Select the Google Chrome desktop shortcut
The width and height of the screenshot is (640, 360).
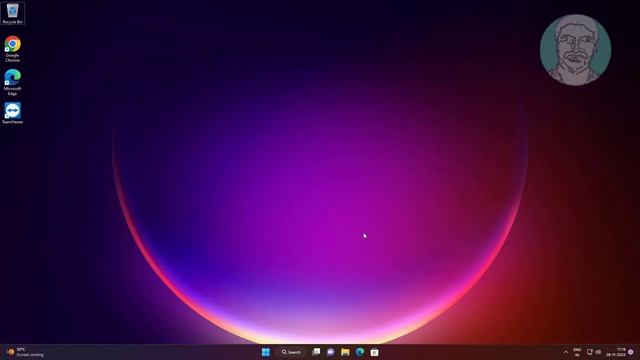tap(13, 49)
